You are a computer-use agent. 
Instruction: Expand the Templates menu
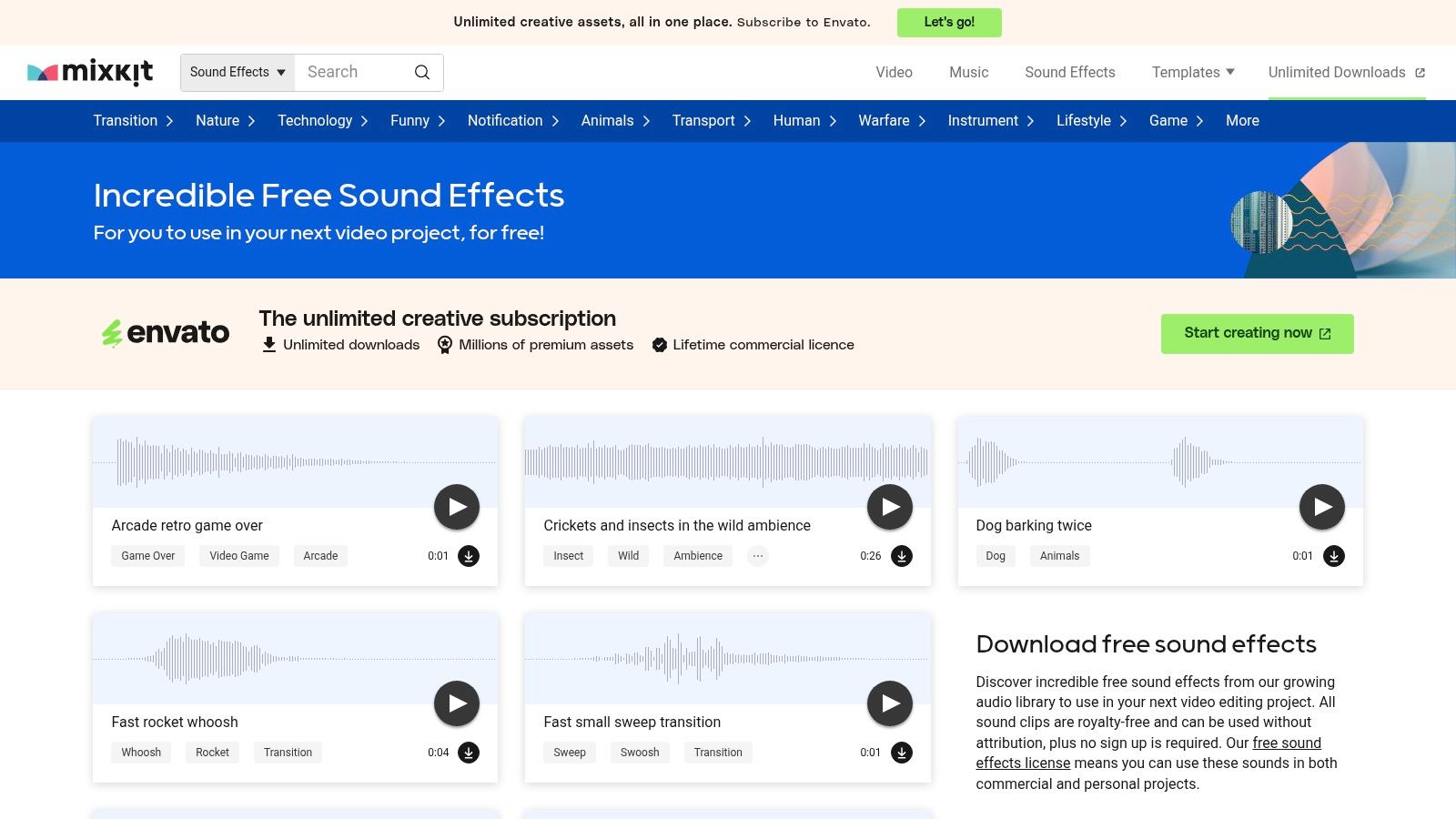point(1193,72)
